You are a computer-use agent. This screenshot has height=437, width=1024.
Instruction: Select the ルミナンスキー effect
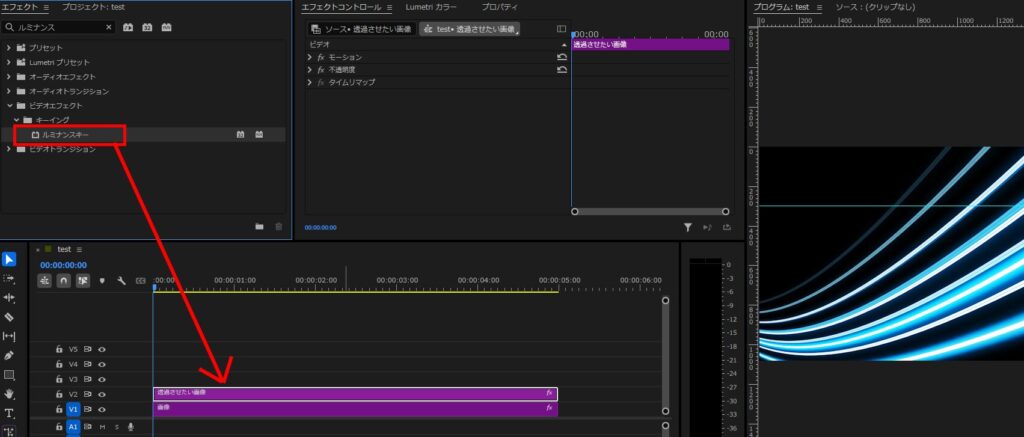tap(65, 134)
